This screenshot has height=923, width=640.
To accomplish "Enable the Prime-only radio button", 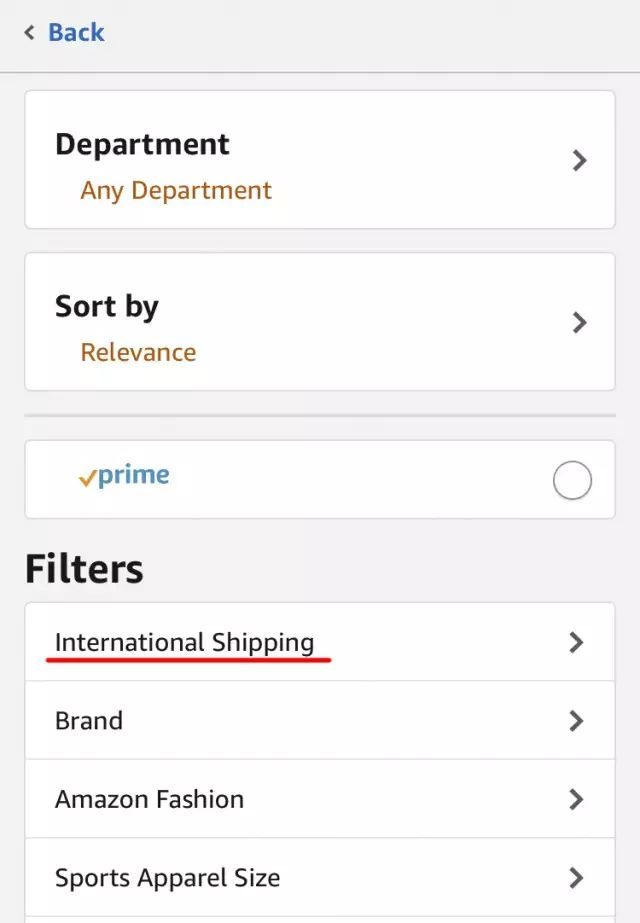I will pyautogui.click(x=572, y=481).
